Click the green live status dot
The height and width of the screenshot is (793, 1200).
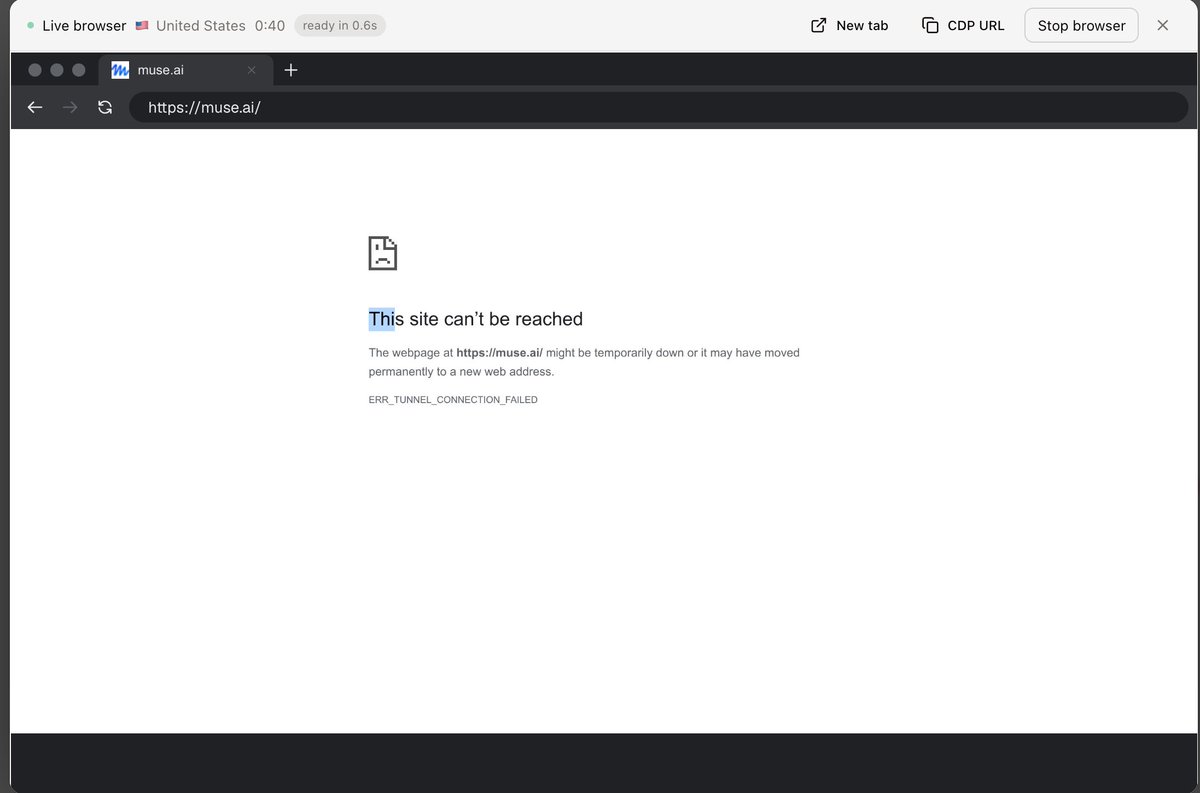point(31,25)
